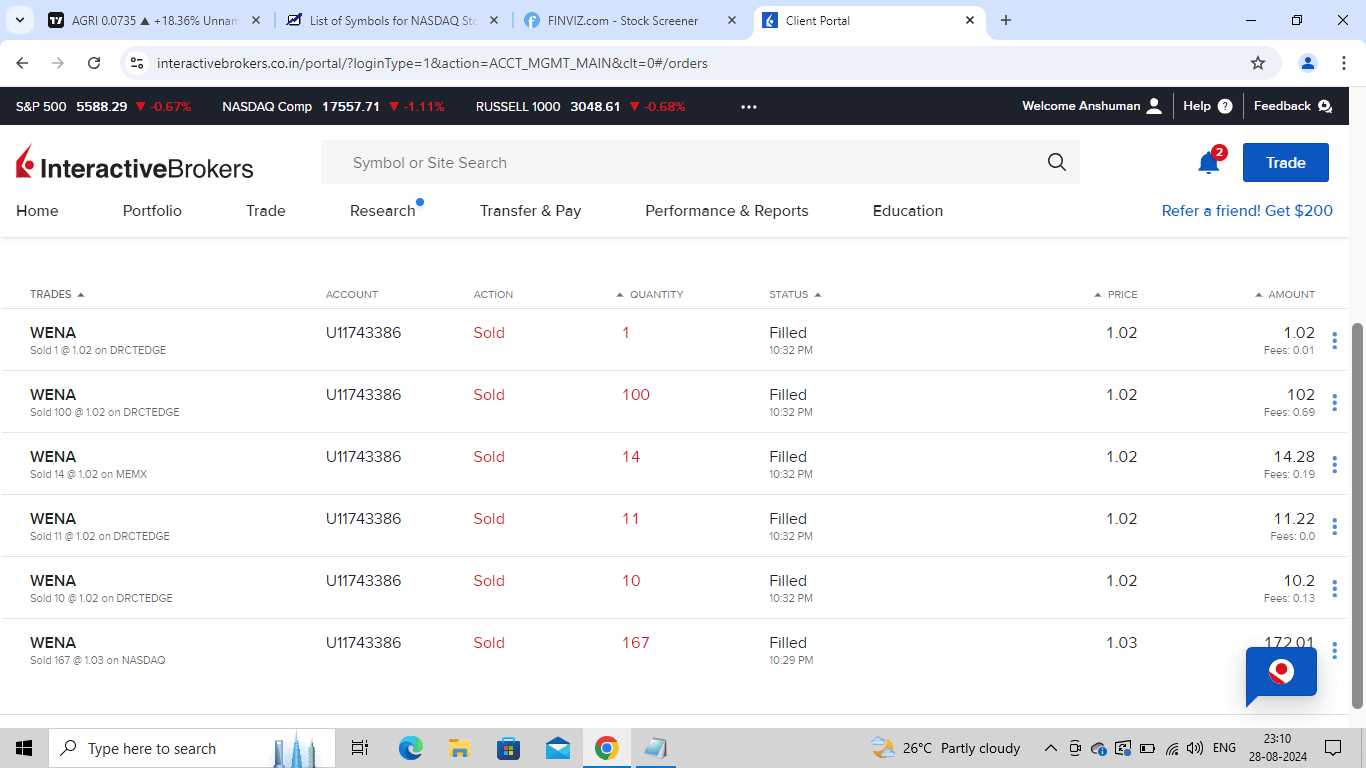Click the page vertical scrollbar
This screenshot has width=1366, height=768.
tap(1357, 515)
